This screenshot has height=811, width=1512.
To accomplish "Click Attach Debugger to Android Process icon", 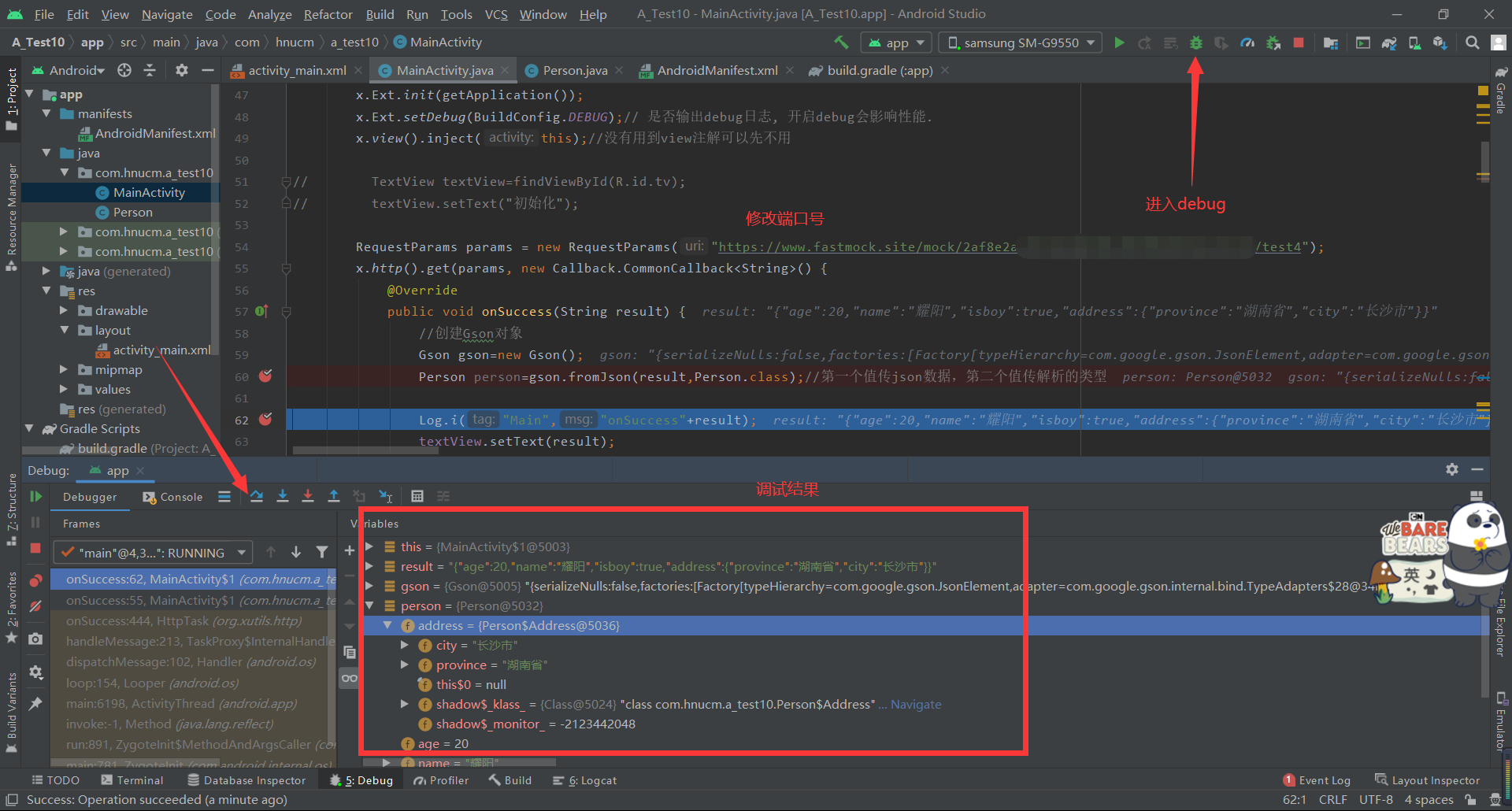I will [1273, 43].
